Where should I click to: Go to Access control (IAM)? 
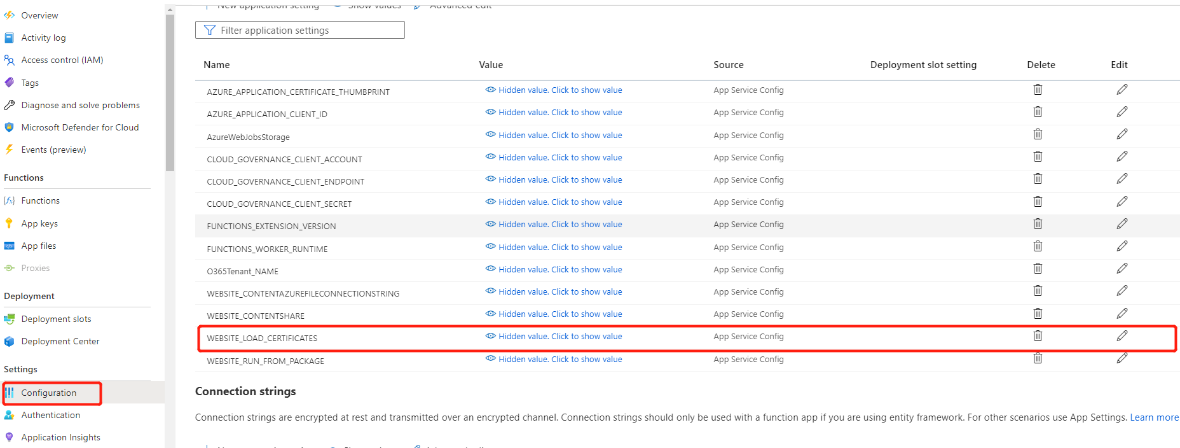(62, 60)
